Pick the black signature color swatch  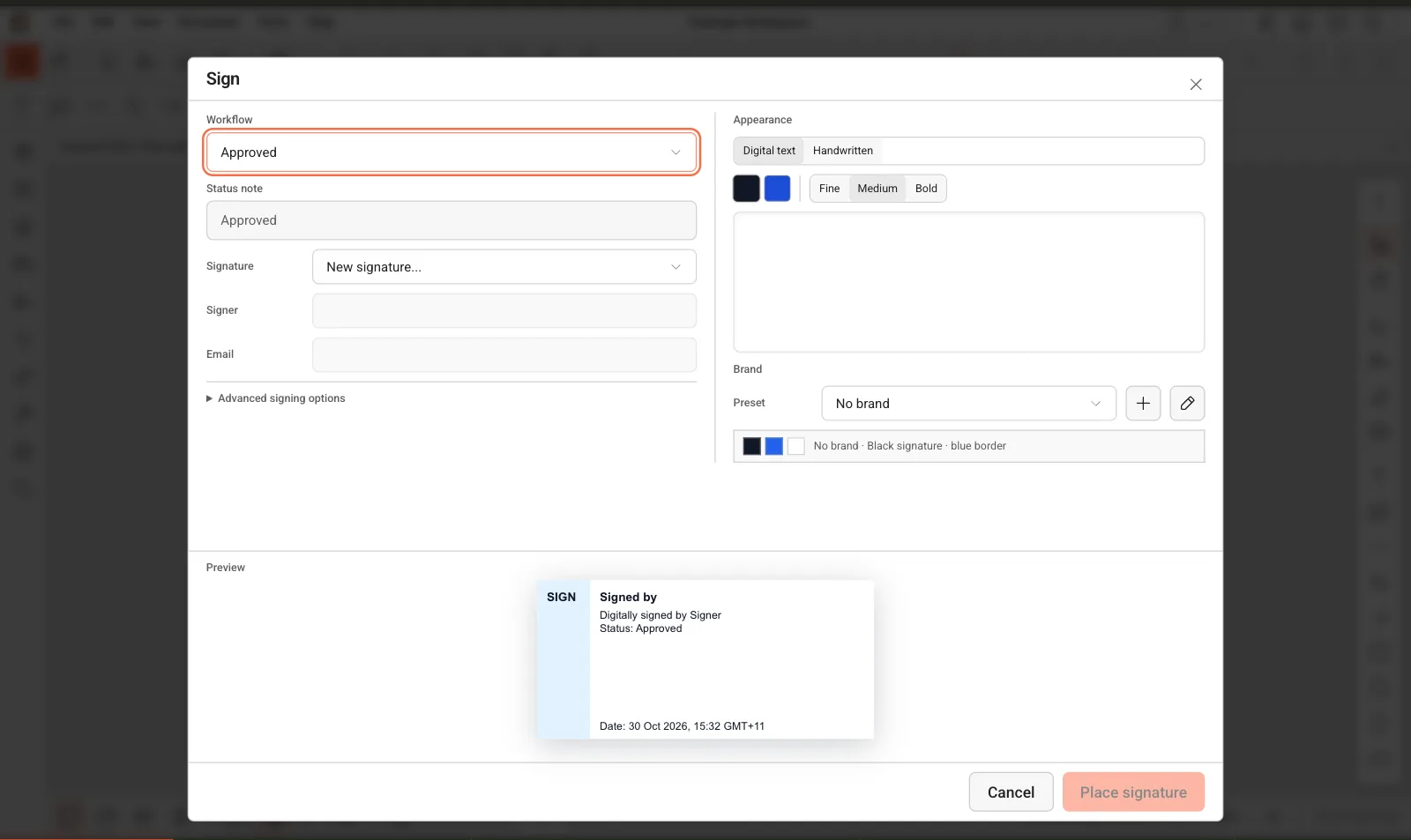click(746, 189)
